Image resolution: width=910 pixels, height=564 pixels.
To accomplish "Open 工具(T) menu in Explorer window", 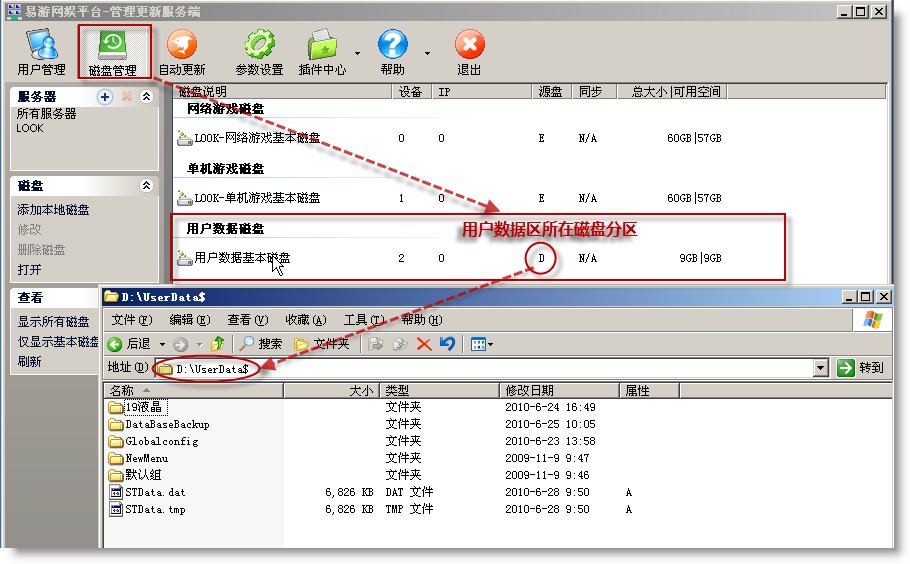I will [x=364, y=320].
